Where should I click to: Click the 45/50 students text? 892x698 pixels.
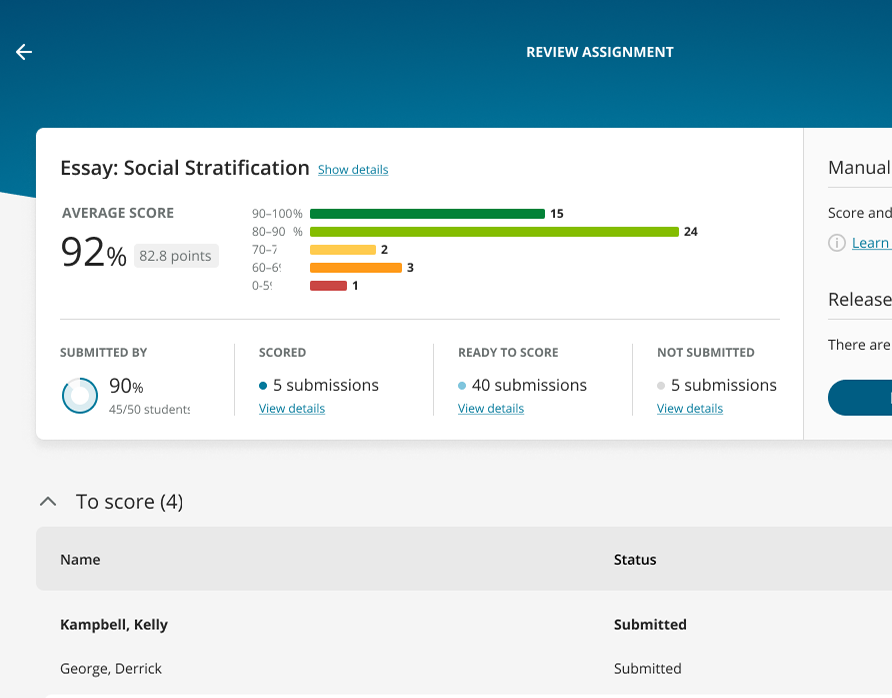point(150,410)
